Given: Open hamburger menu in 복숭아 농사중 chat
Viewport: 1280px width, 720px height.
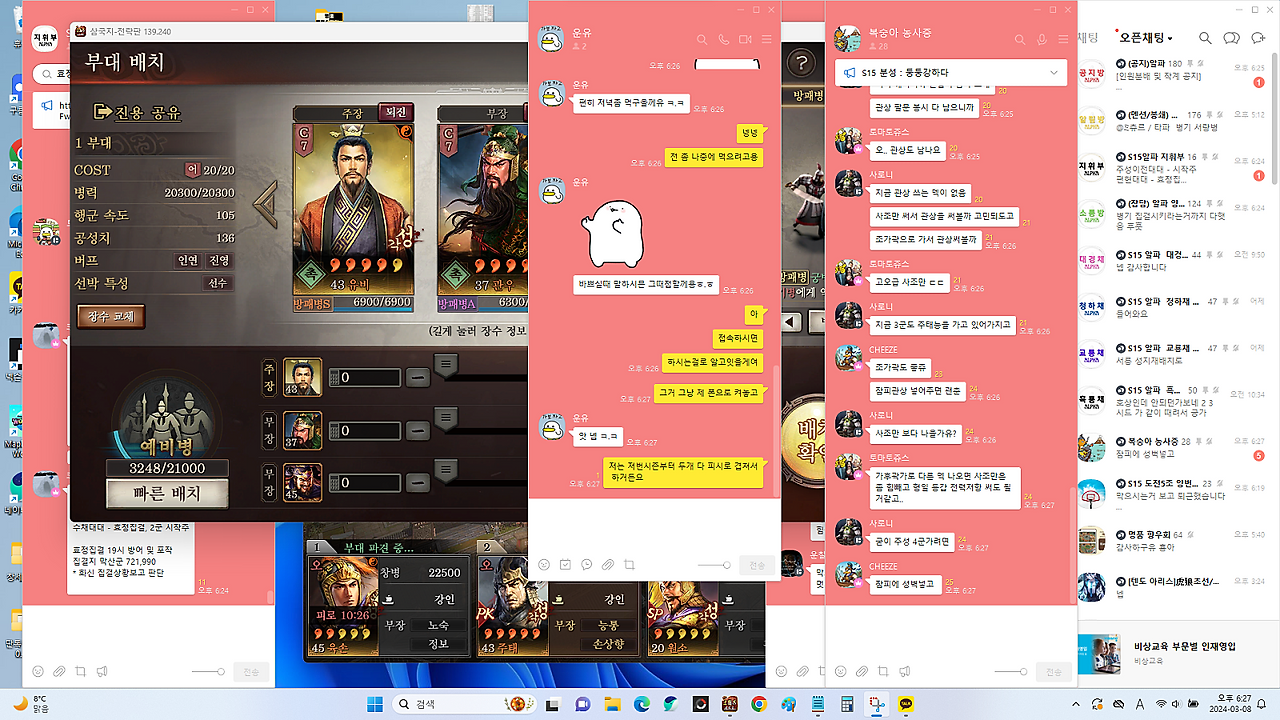Looking at the screenshot, I should tap(1064, 39).
